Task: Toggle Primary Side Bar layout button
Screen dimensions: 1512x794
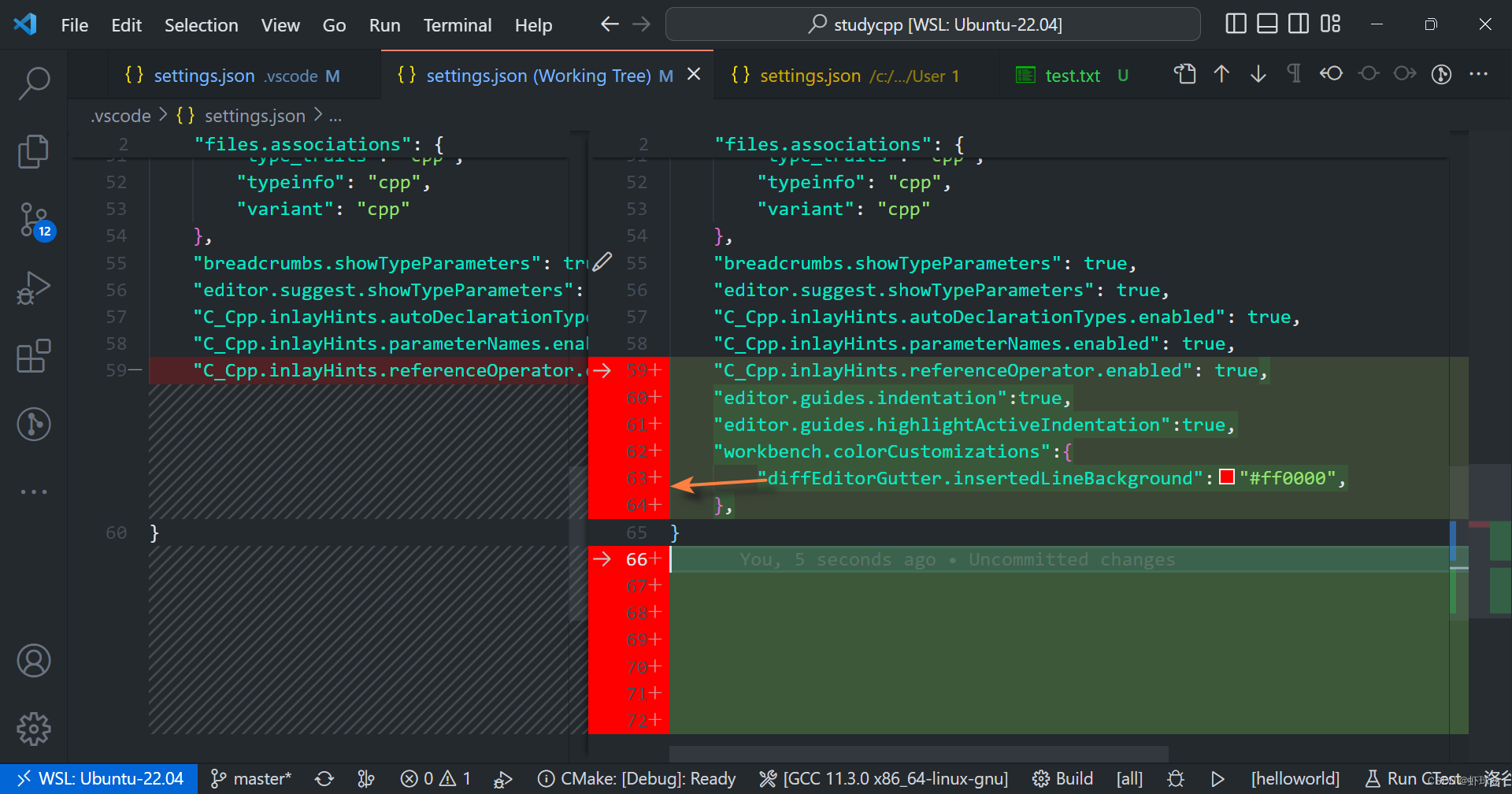Action: click(1236, 24)
